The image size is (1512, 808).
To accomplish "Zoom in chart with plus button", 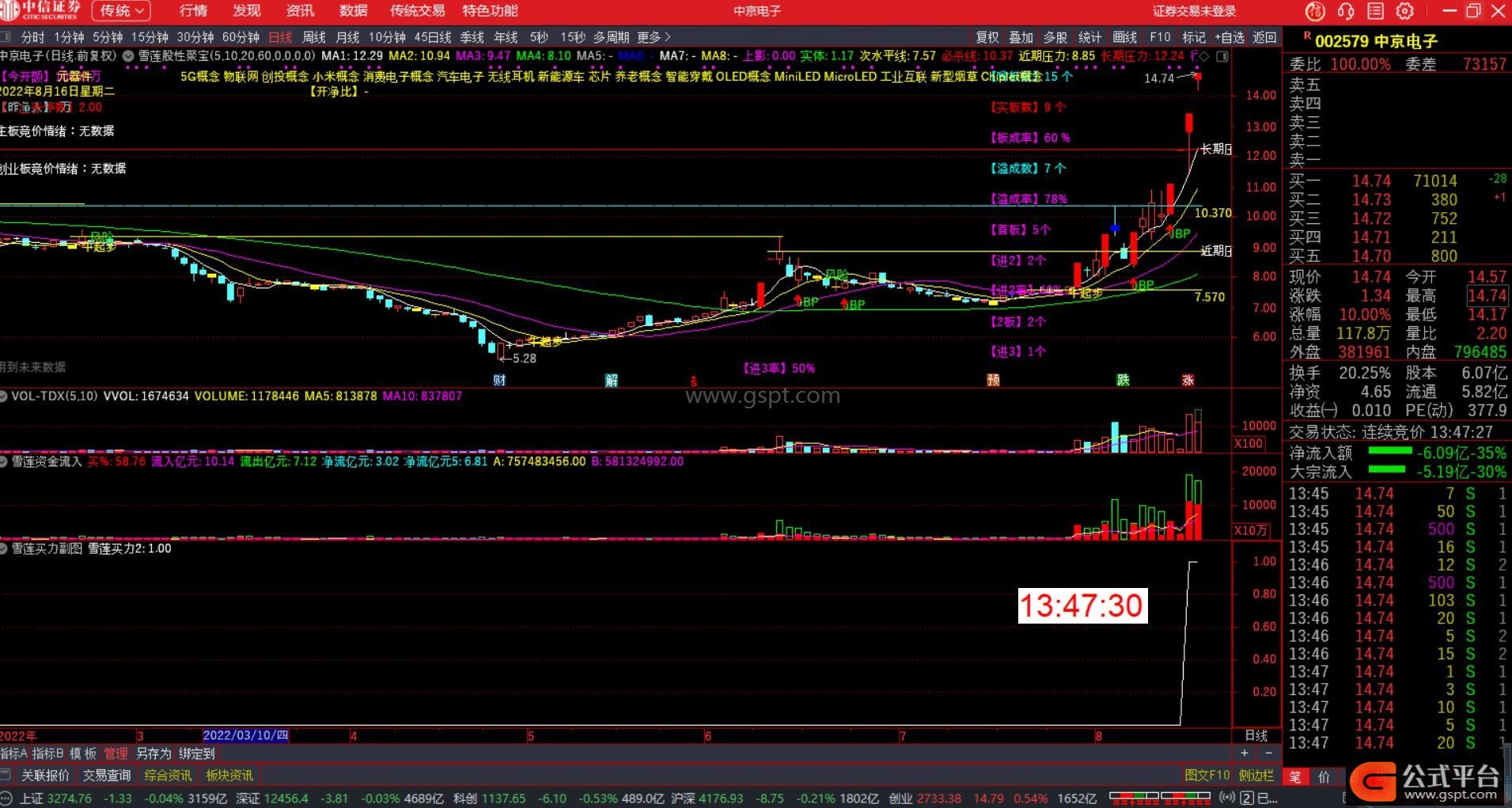I will click(1245, 753).
